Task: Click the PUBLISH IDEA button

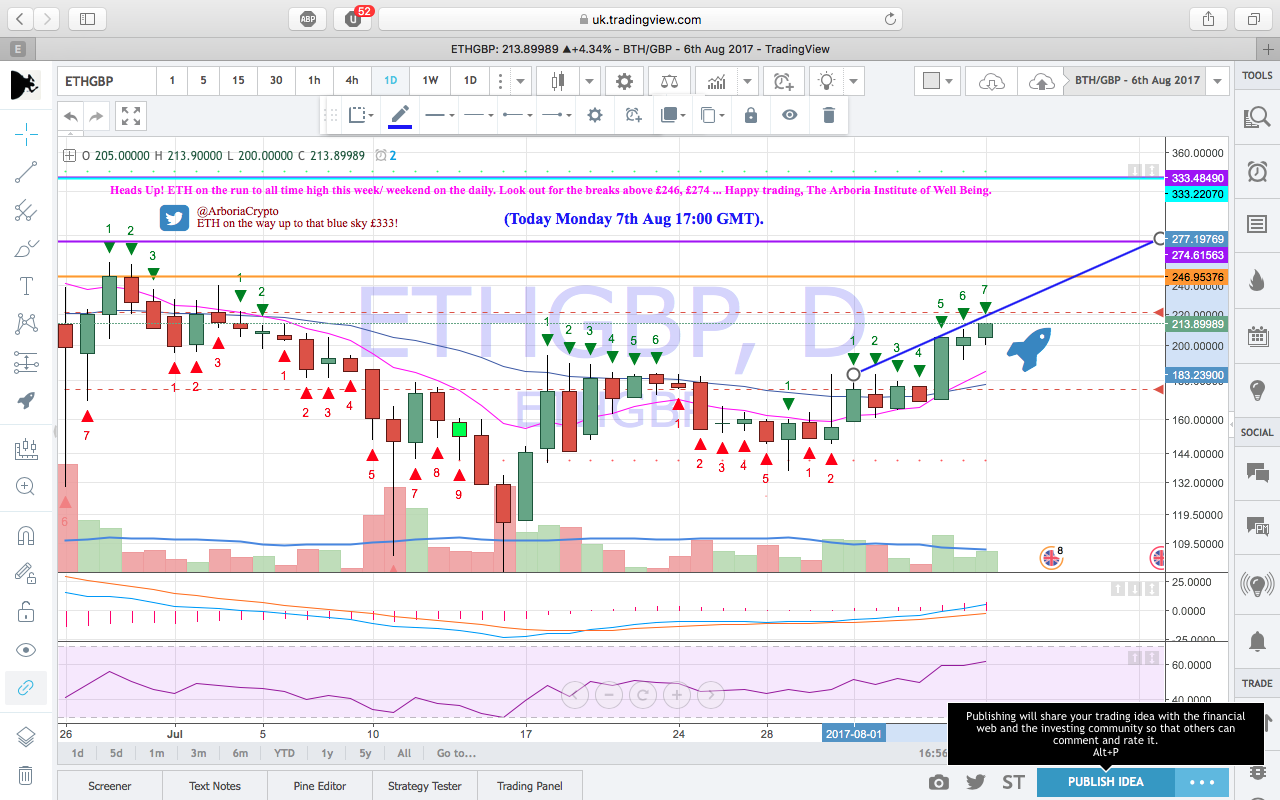Action: point(1106,782)
